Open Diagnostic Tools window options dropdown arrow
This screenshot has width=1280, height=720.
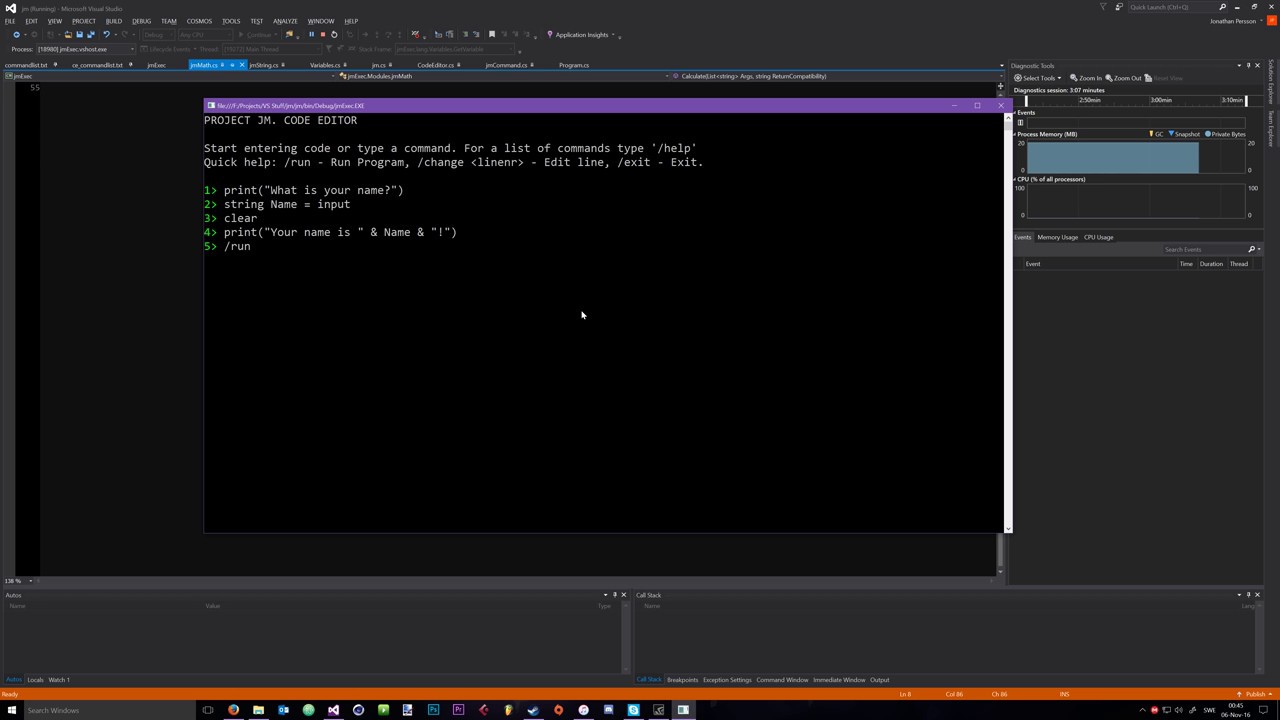click(x=1239, y=65)
